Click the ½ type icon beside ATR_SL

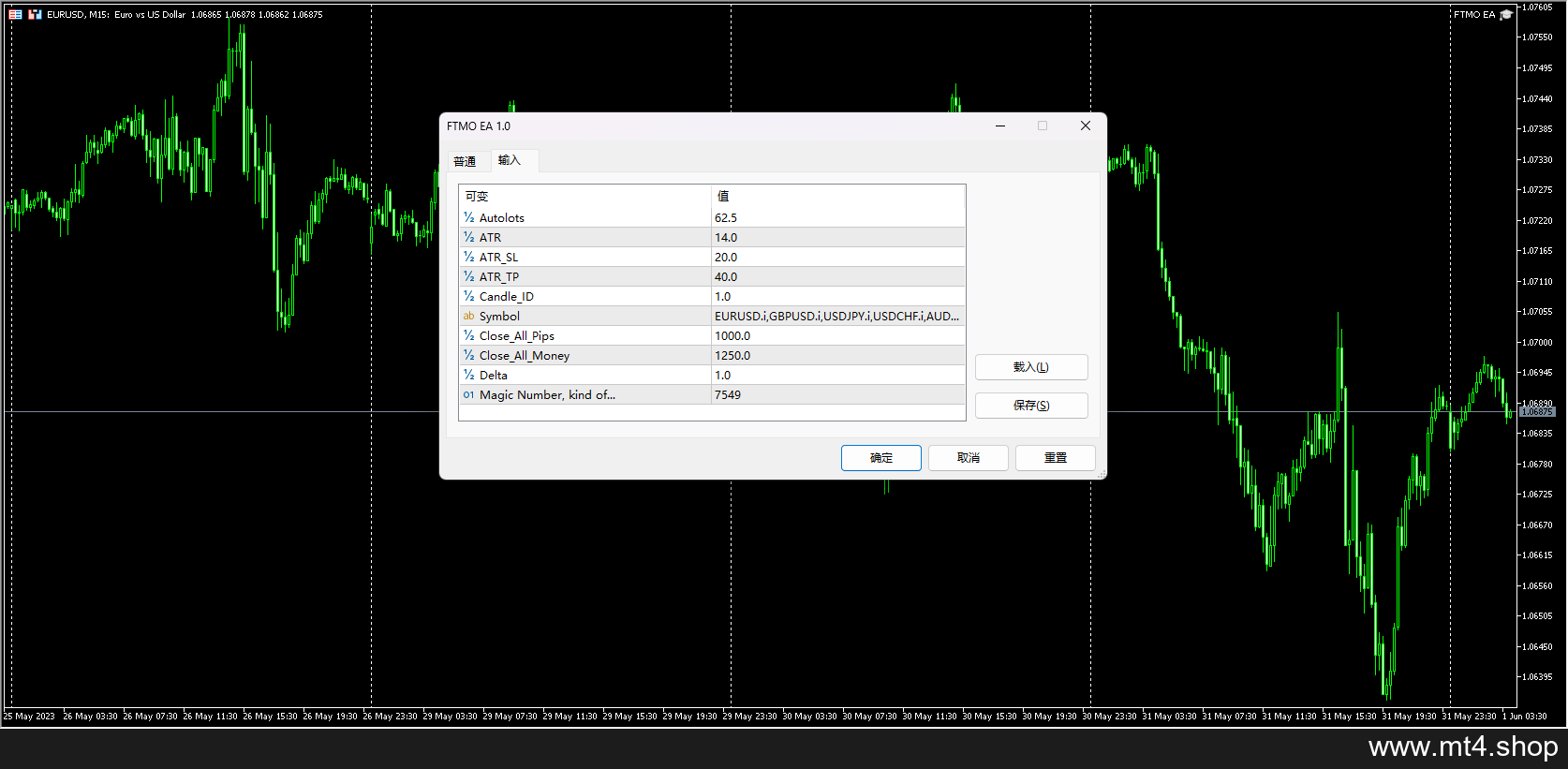pos(468,257)
